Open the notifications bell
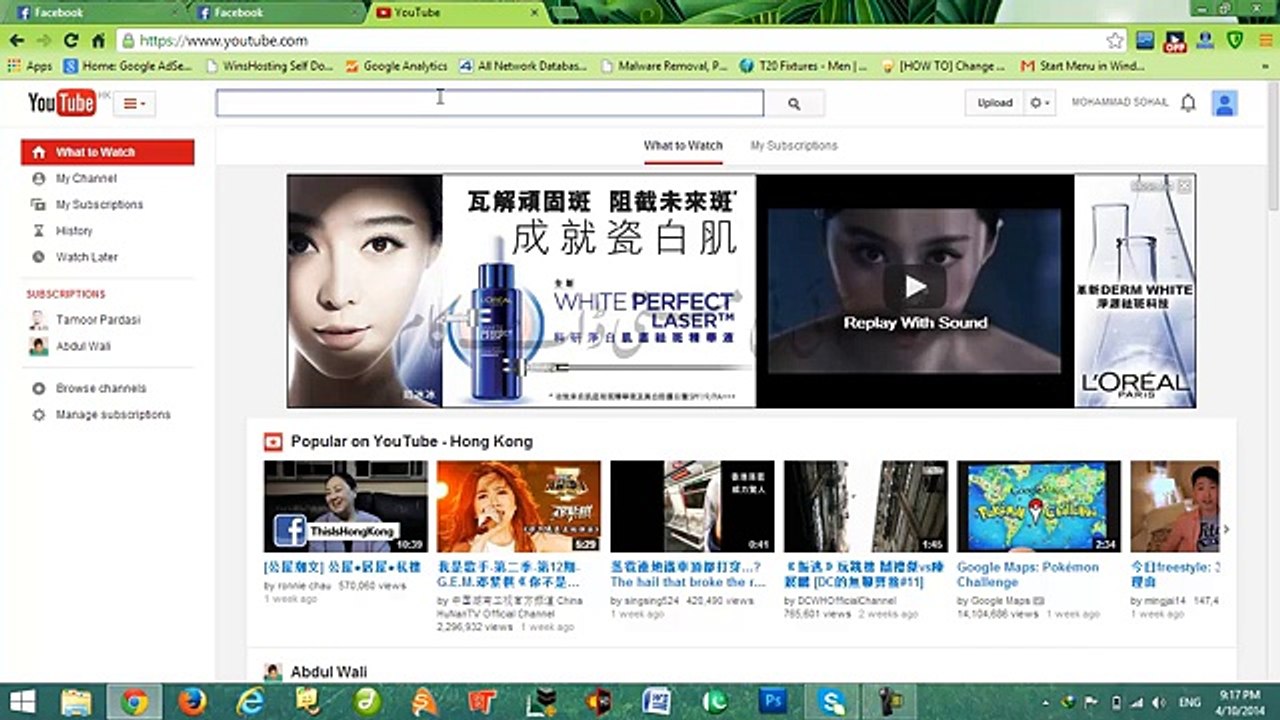The height and width of the screenshot is (720, 1280). coord(1188,102)
